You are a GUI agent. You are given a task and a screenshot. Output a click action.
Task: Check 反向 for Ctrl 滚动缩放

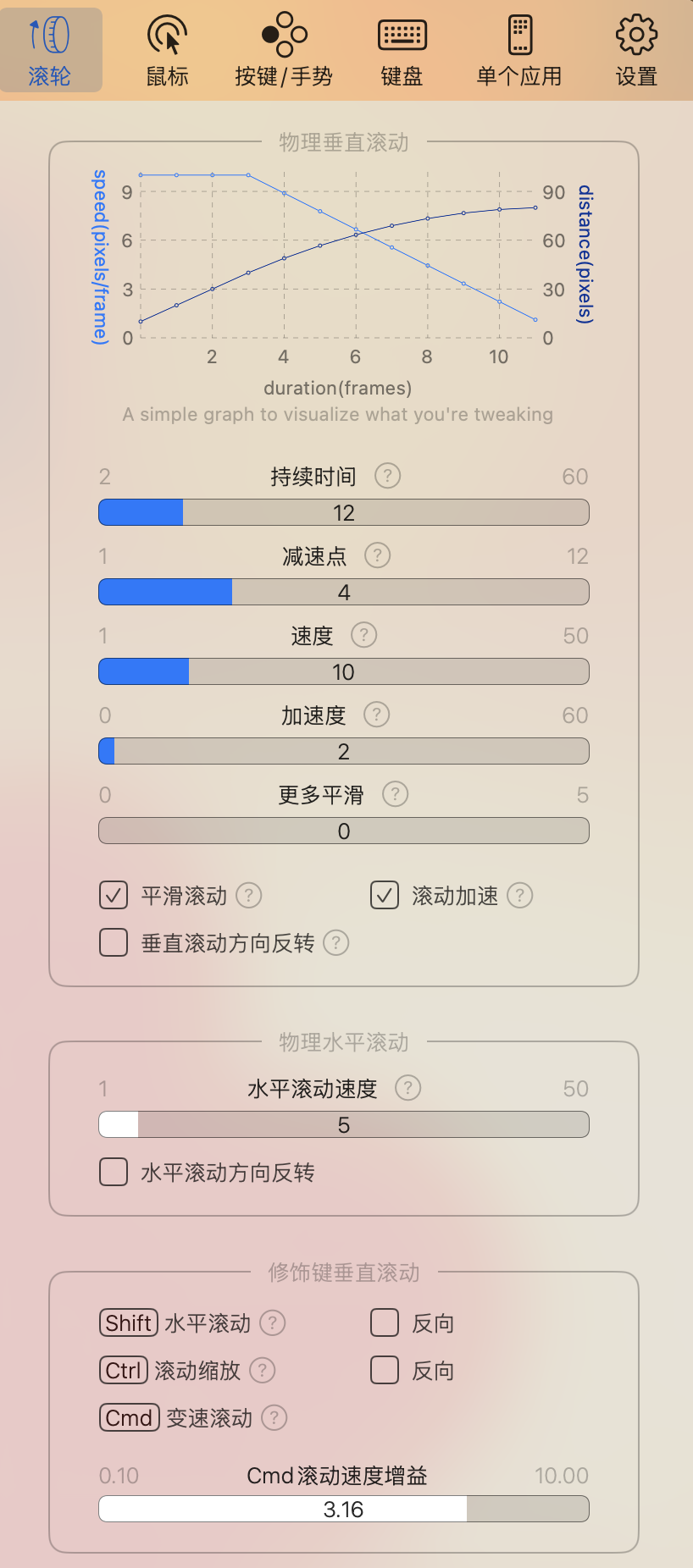coord(385,1370)
